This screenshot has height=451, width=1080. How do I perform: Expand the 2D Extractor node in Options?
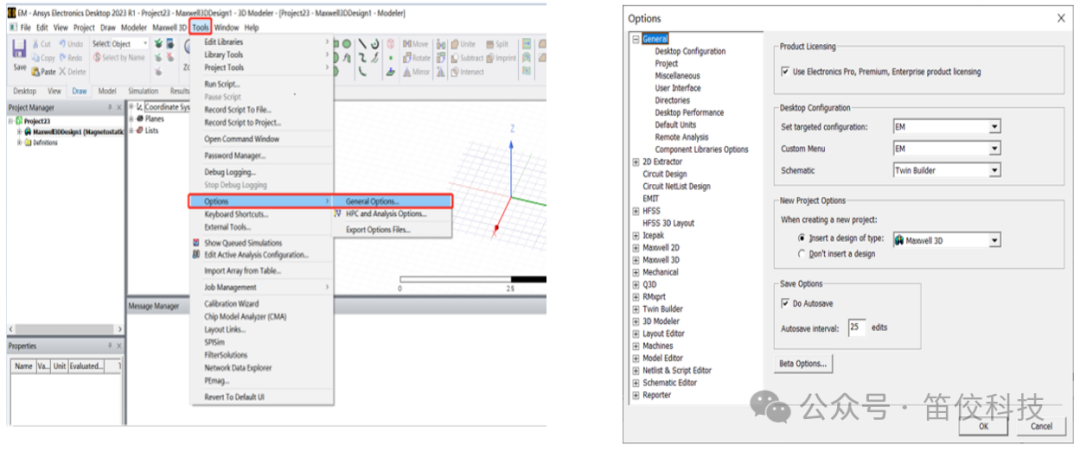point(635,162)
